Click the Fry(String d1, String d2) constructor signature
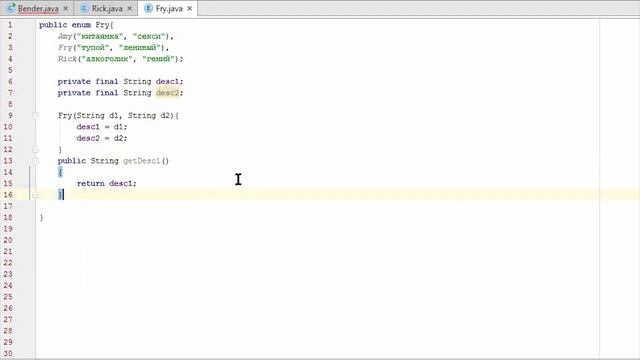Screen dimensions: 640x360 [x=118, y=116]
